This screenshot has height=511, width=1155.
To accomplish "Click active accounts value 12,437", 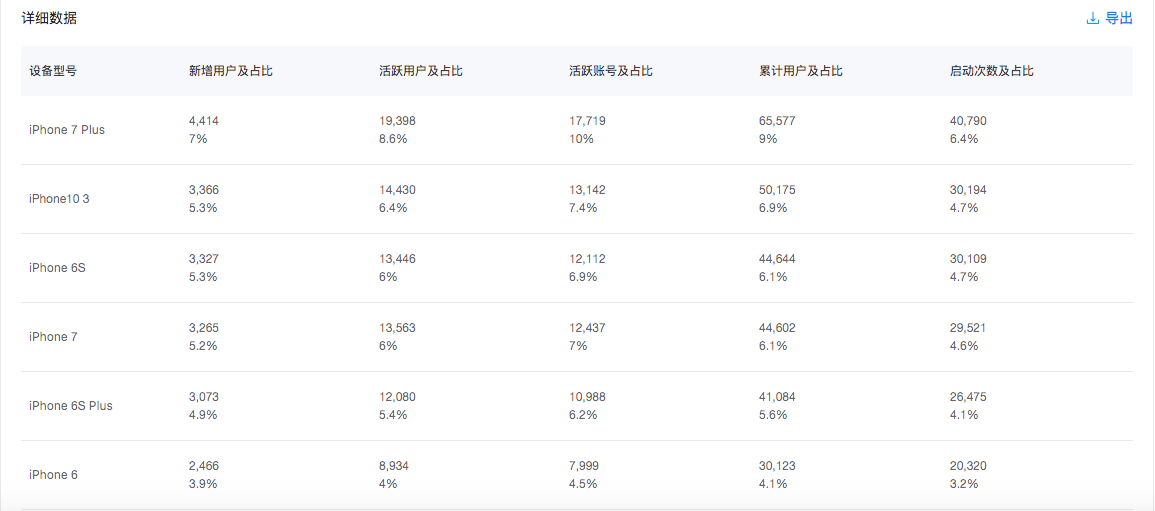I will tap(587, 328).
